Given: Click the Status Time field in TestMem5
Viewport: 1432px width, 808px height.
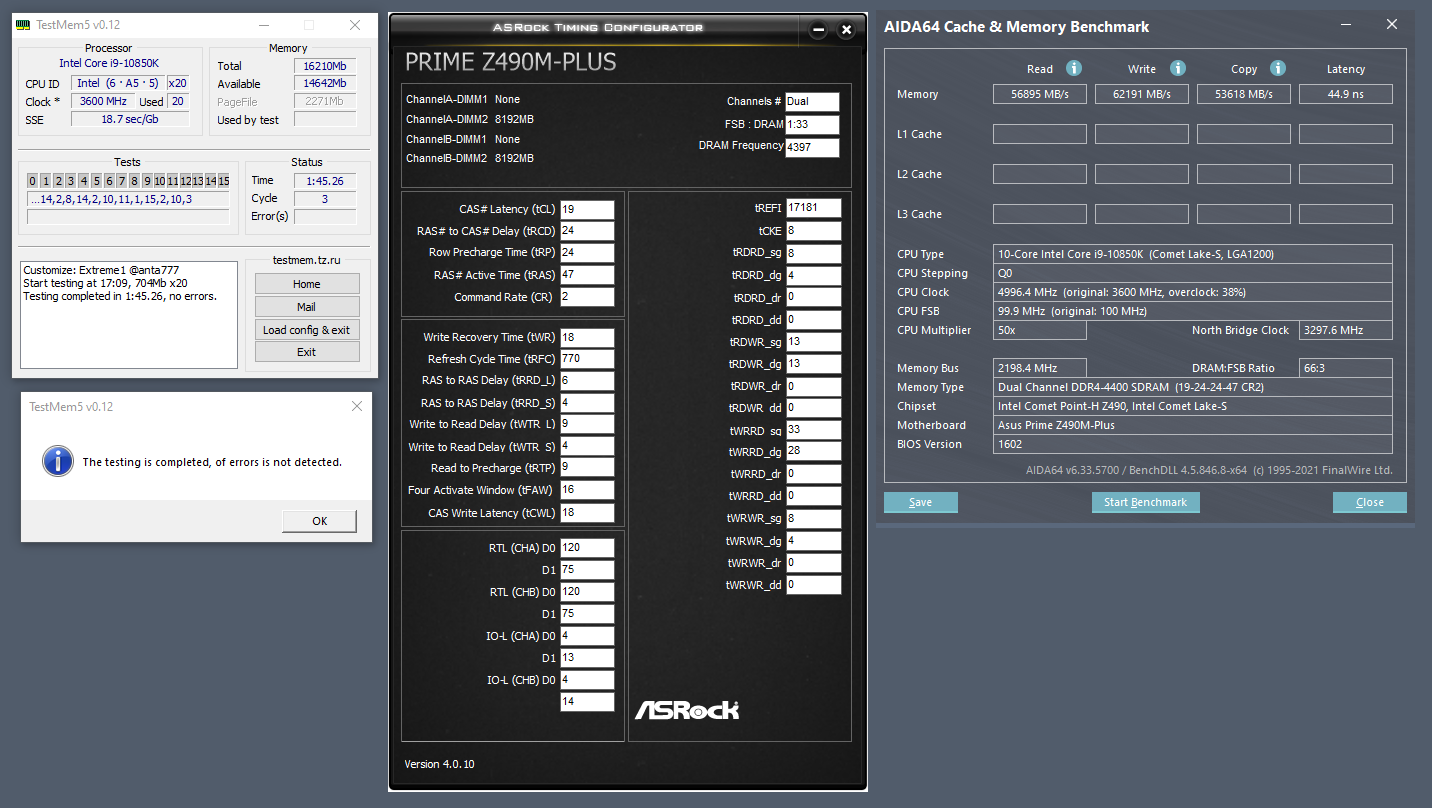Looking at the screenshot, I should 325,181.
